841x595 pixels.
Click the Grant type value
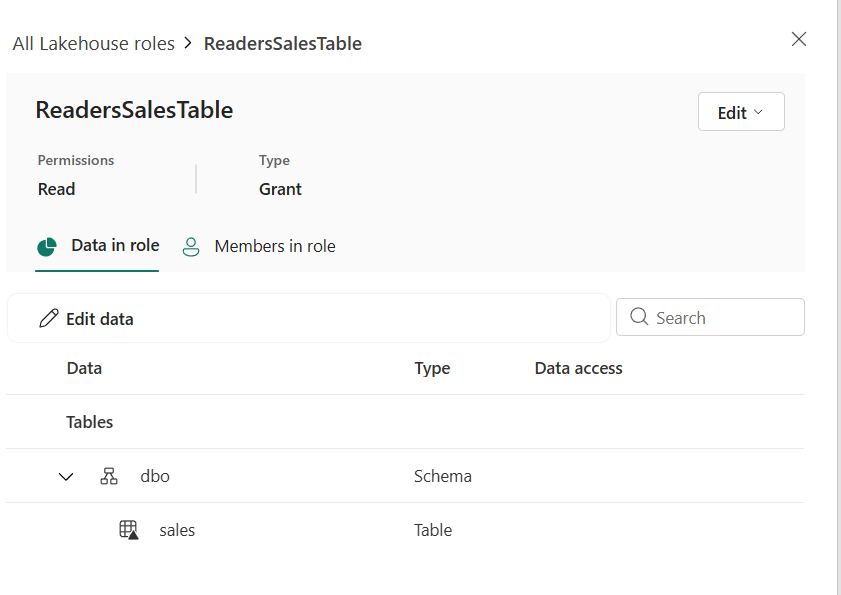pos(281,189)
